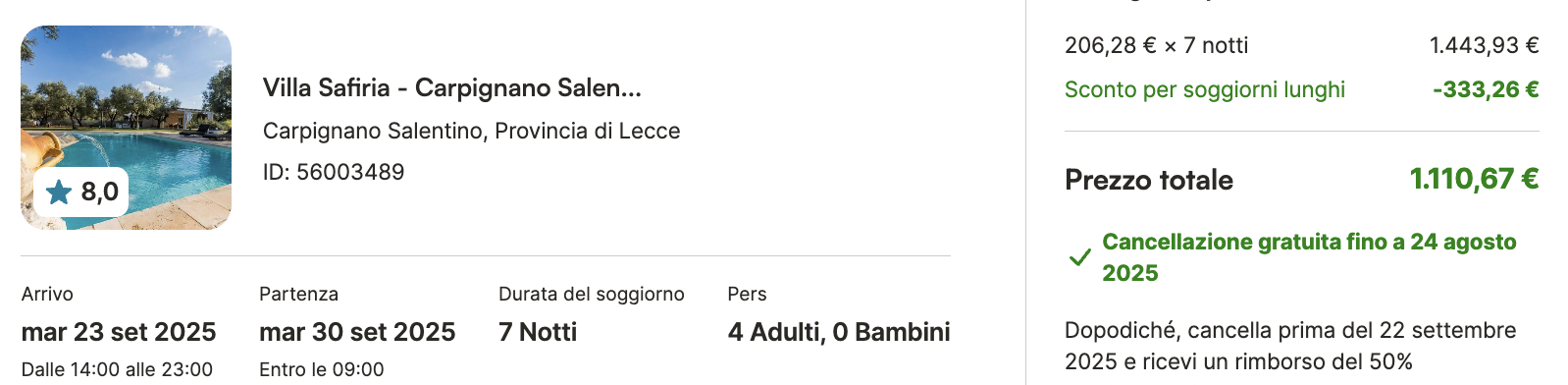Click the Prezzo totale label

1149,180
